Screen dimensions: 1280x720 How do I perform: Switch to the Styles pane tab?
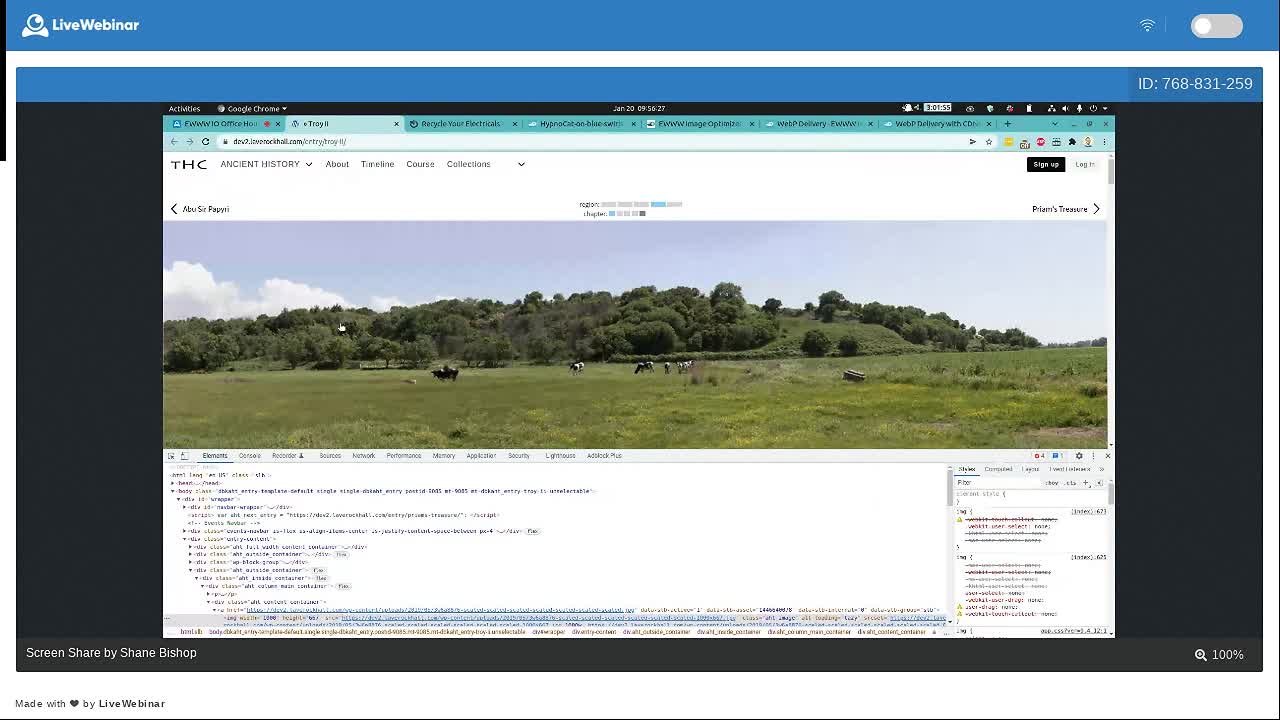(967, 469)
